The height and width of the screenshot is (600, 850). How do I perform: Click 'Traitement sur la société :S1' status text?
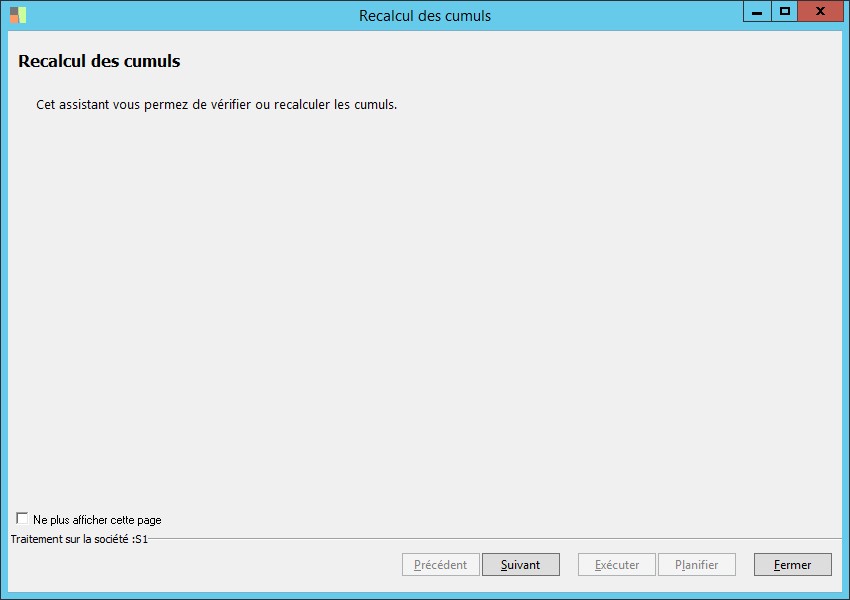click(x=79, y=539)
